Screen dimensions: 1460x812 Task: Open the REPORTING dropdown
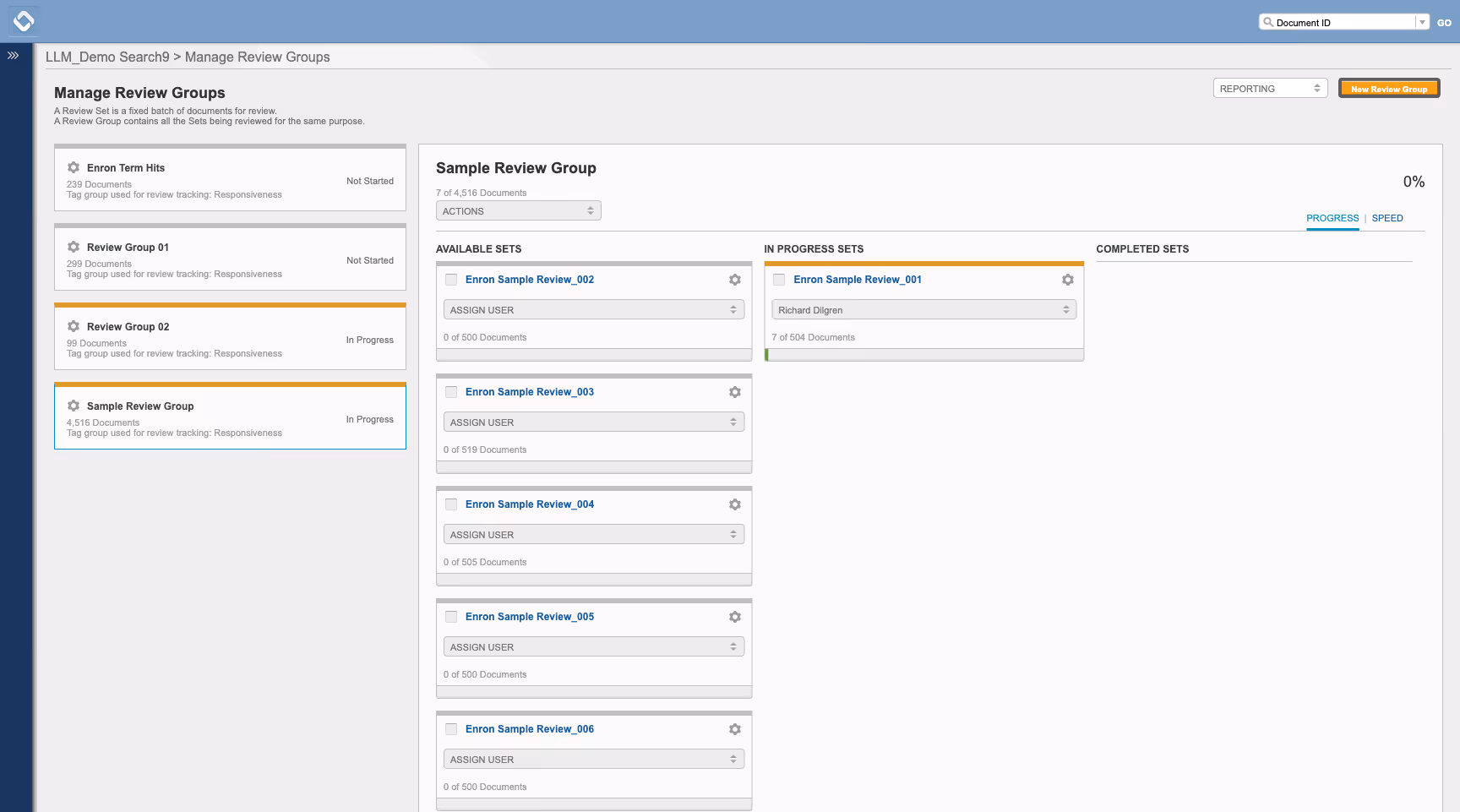1270,89
